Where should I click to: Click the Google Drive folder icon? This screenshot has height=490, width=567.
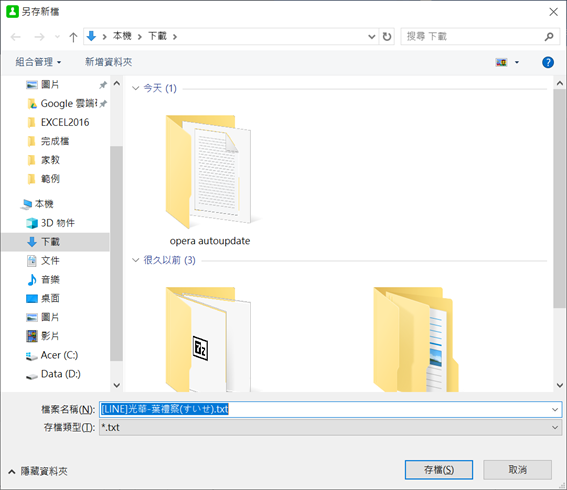pos(32,104)
